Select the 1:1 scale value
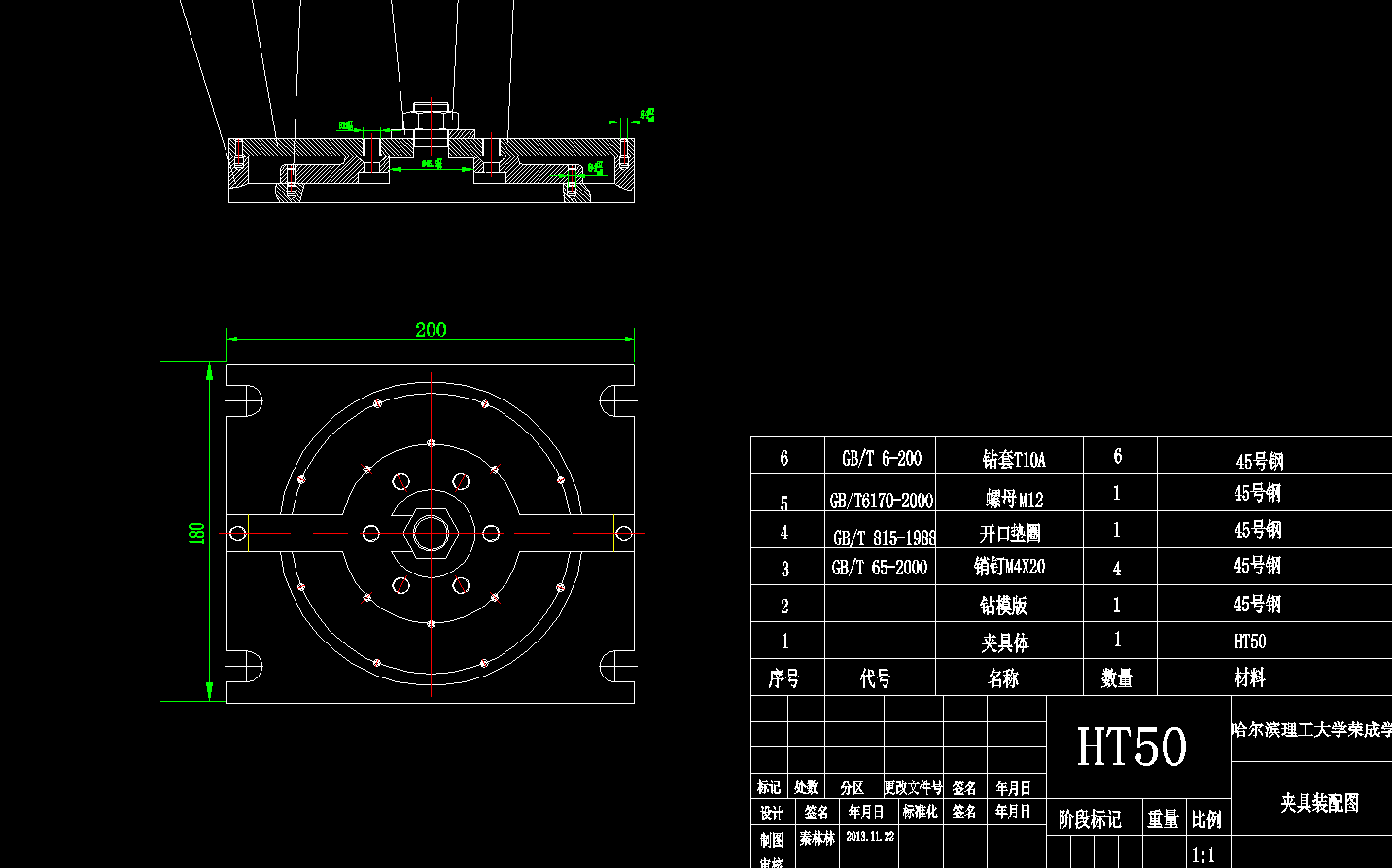The image size is (1392, 868). (1203, 855)
